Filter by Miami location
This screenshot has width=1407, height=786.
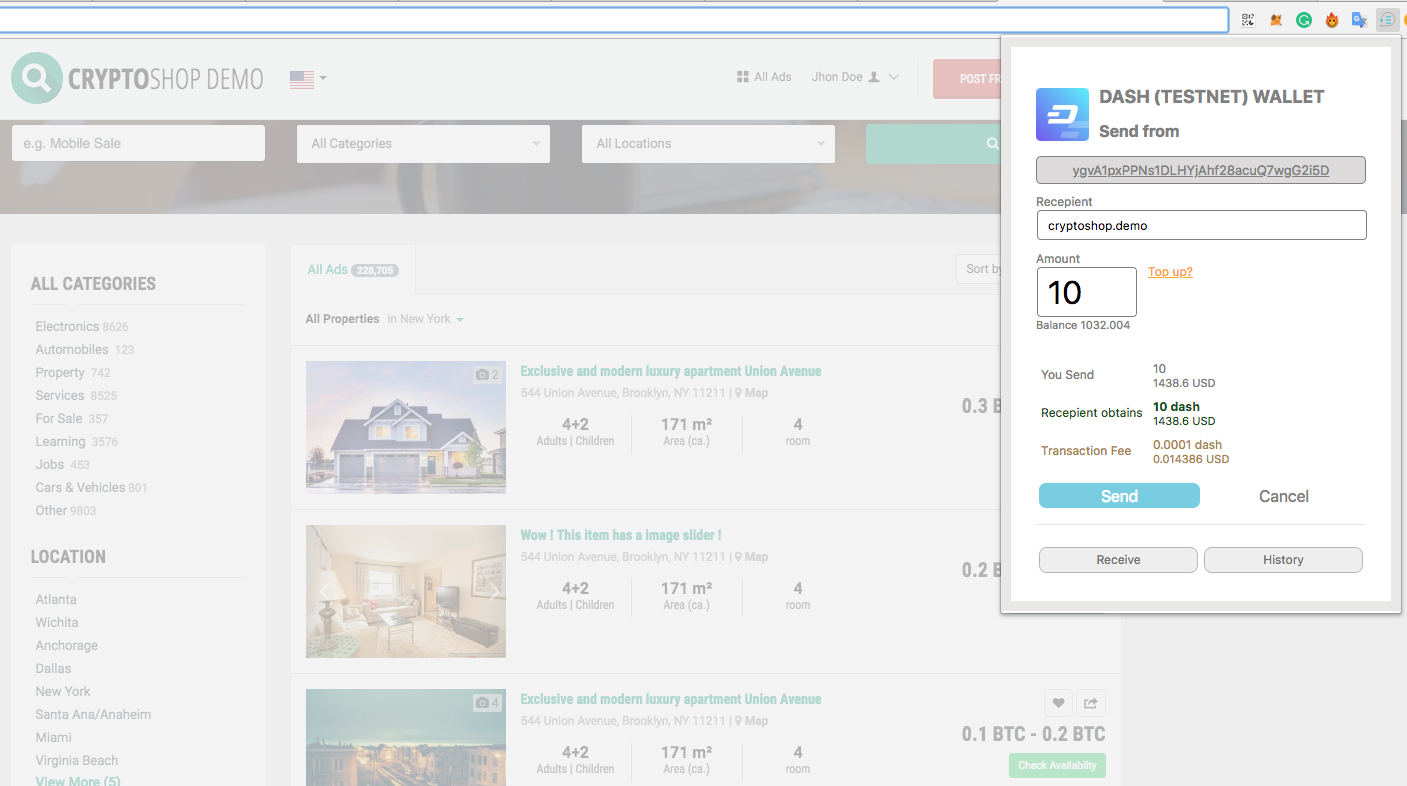coord(53,737)
